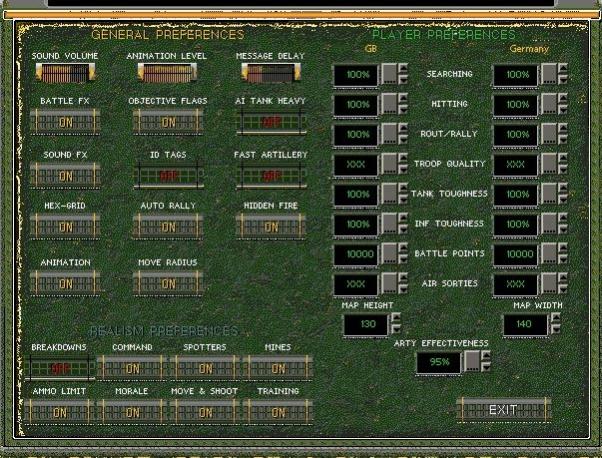Switch off Hidden Fire
Image resolution: width=602 pixels, height=458 pixels.
[270, 227]
